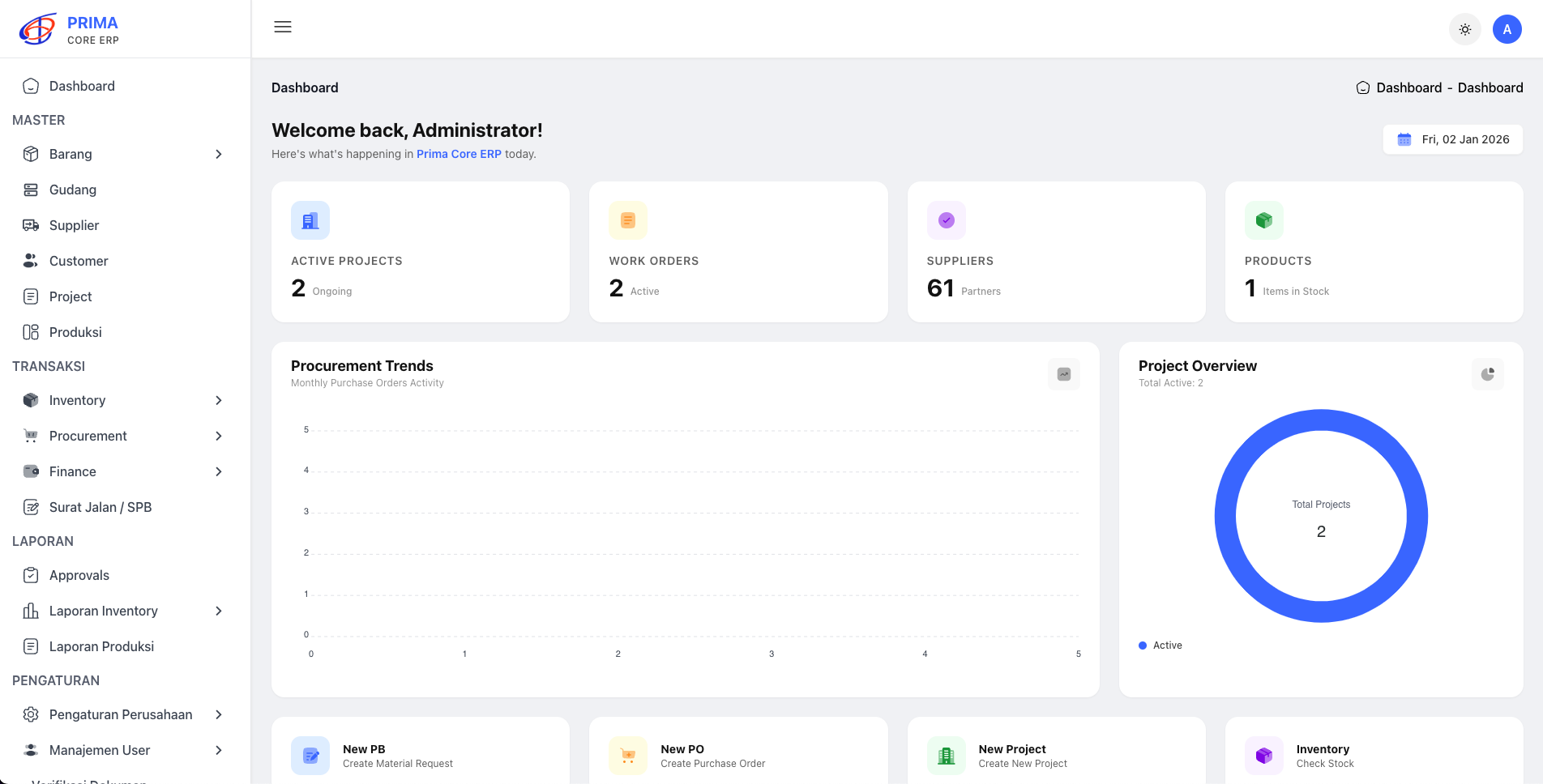The width and height of the screenshot is (1543, 784).
Task: Click the Active Projects building icon
Action: pos(310,220)
